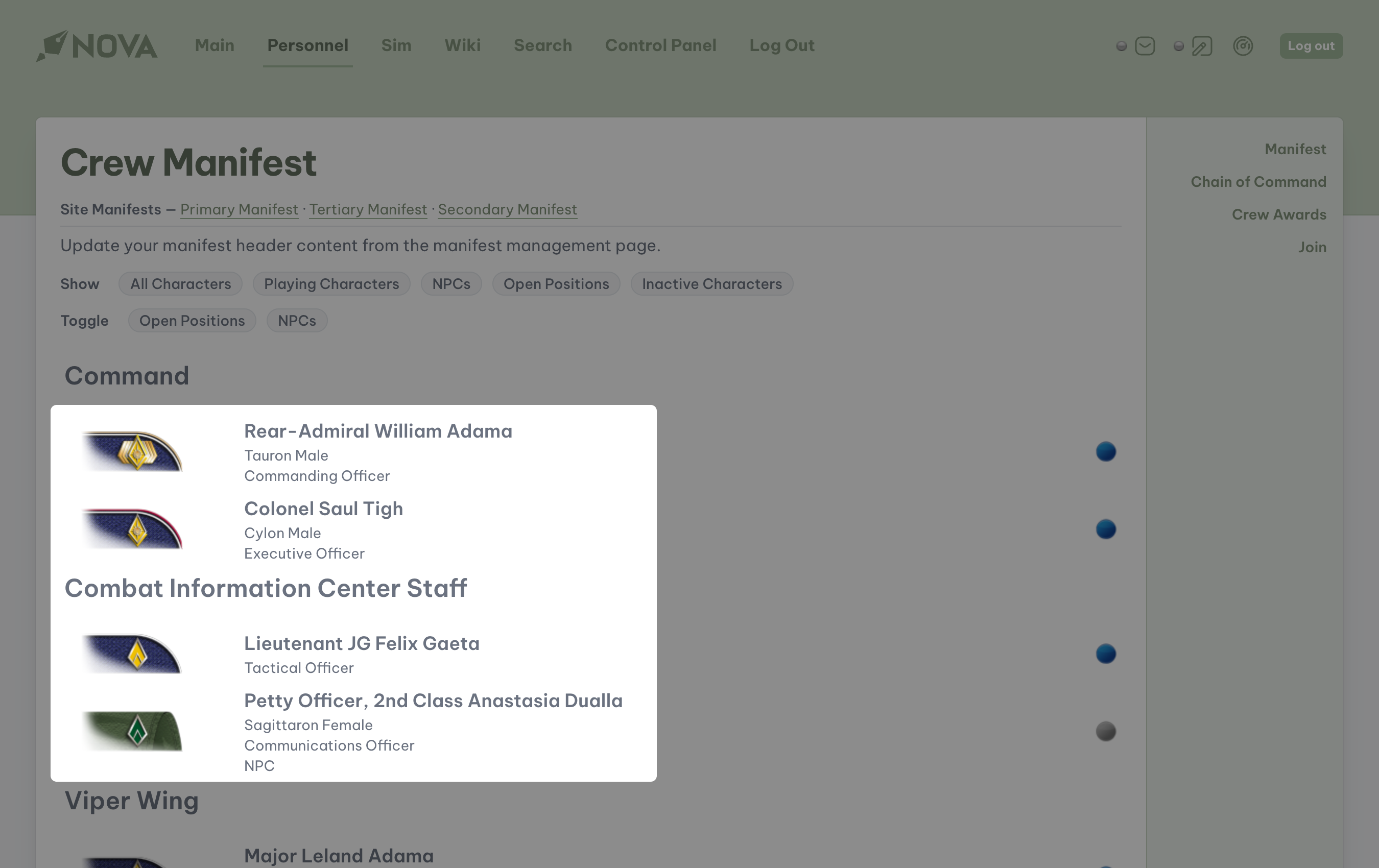Open the Tertiary Manifest link

coord(368,209)
